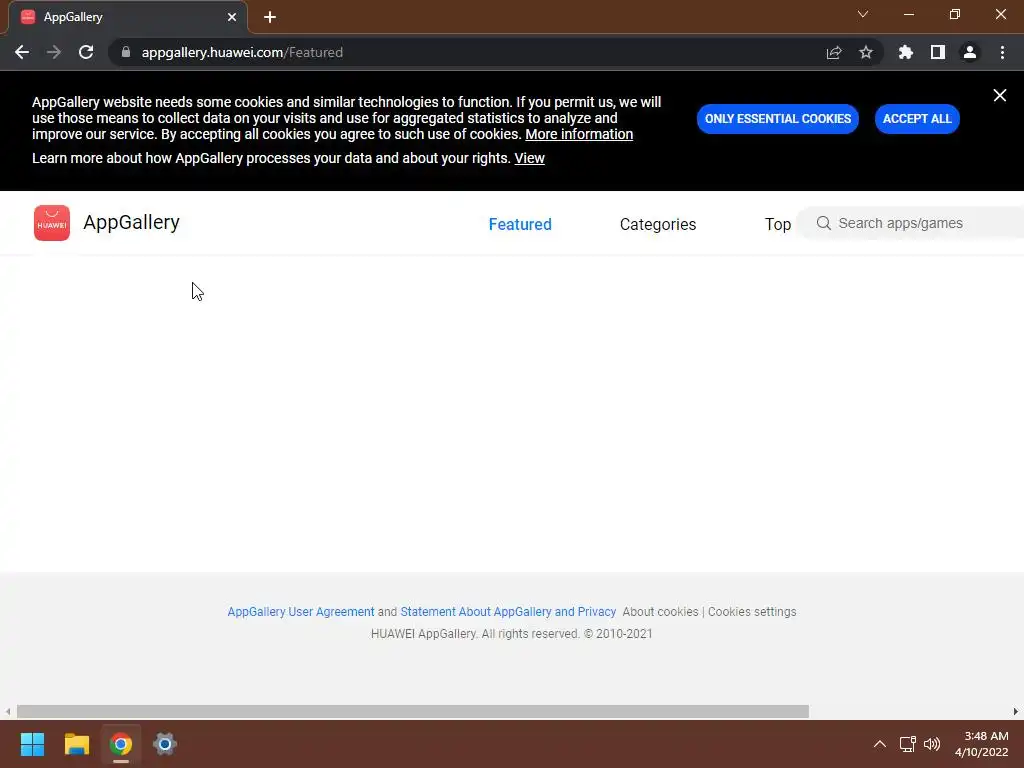Screen dimensions: 1024x768
Task: Click the address bar URL
Action: [242, 52]
